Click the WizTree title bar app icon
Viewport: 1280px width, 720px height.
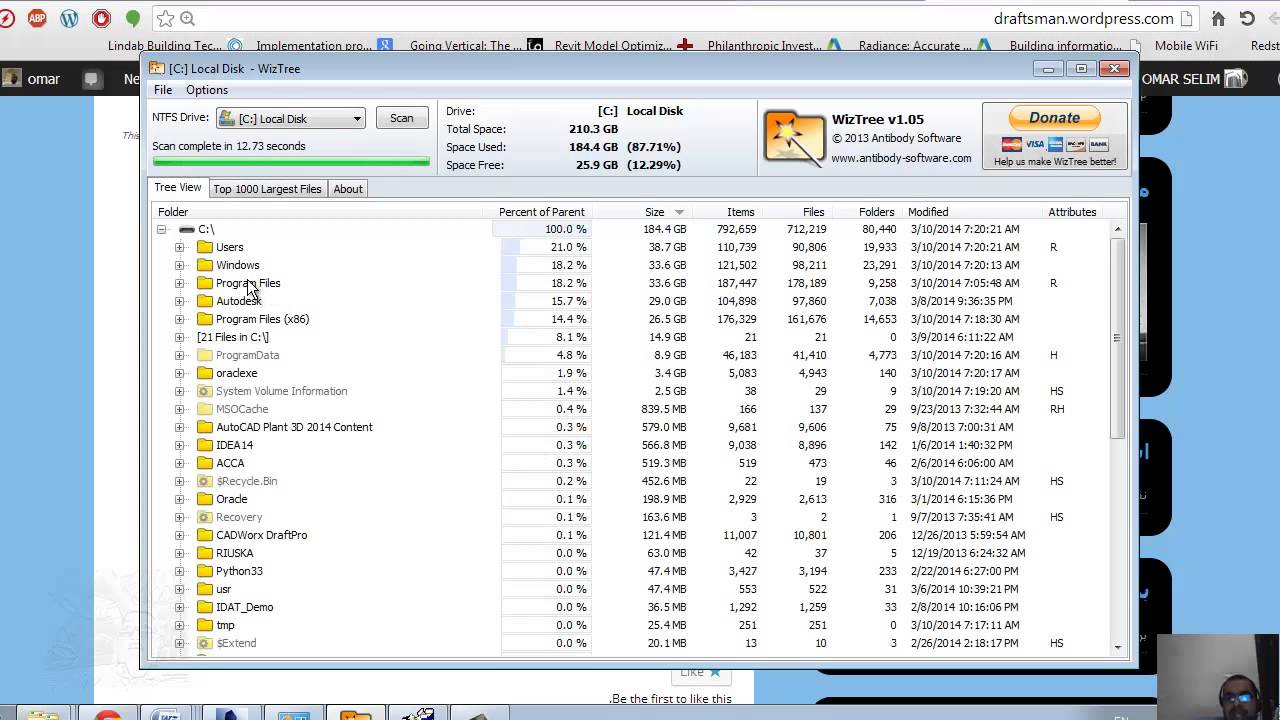point(157,69)
